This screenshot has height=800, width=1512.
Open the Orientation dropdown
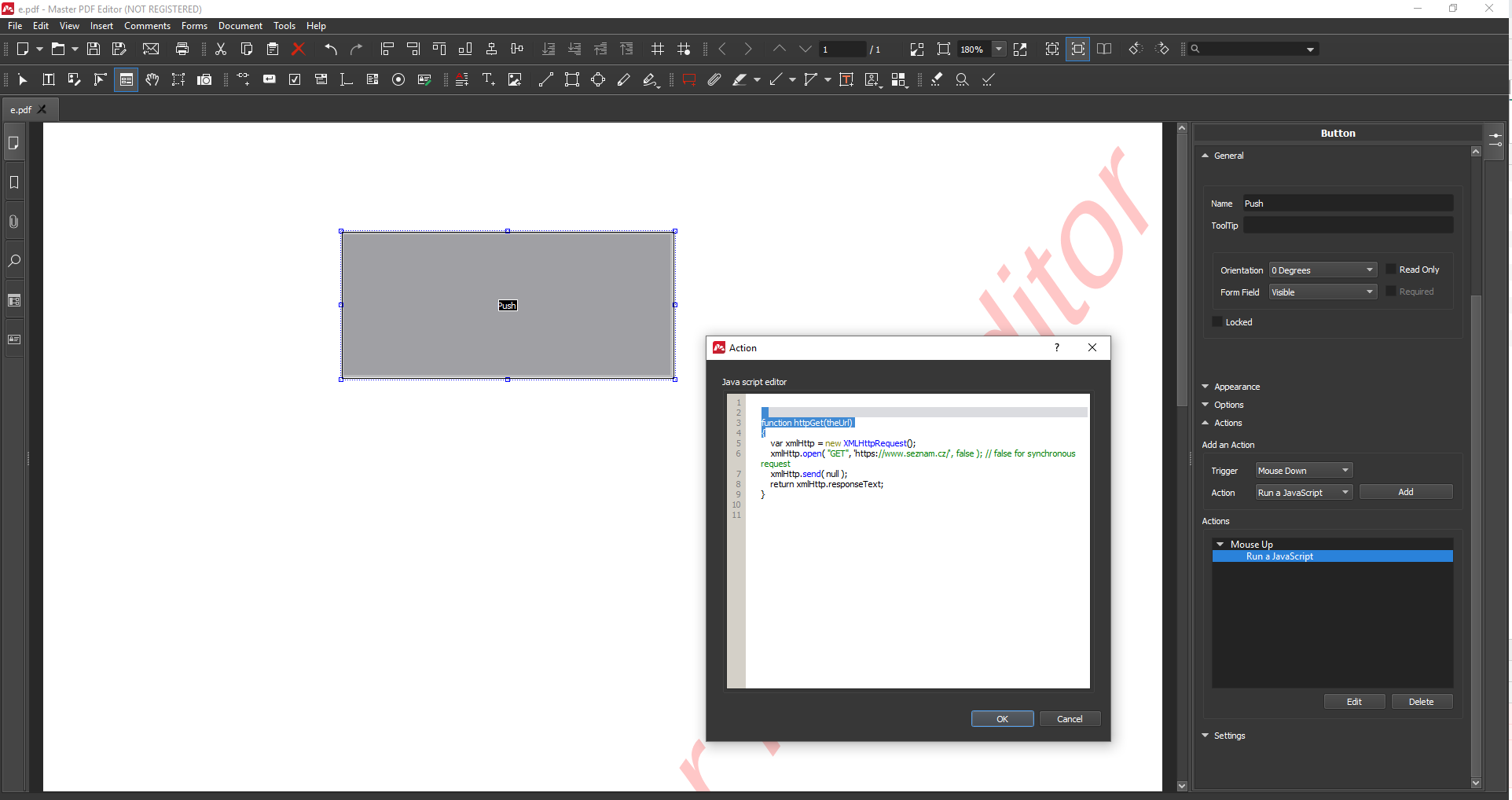[1323, 270]
